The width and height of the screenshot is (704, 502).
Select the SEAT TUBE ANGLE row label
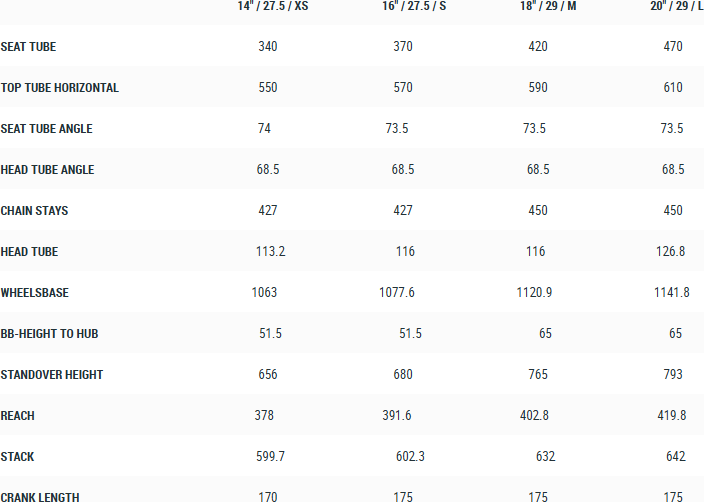point(47,129)
